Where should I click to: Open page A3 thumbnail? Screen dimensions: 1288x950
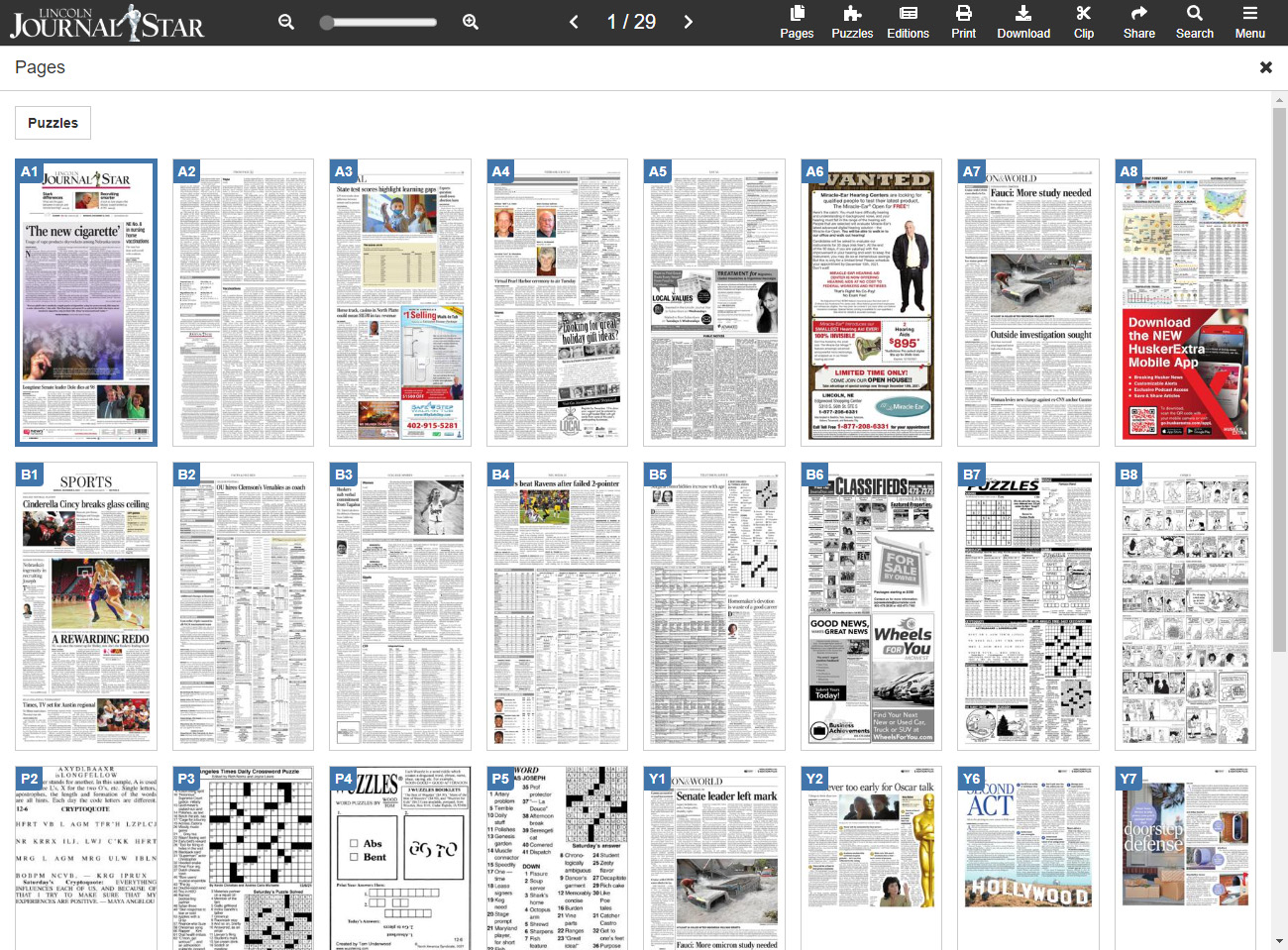(399, 302)
